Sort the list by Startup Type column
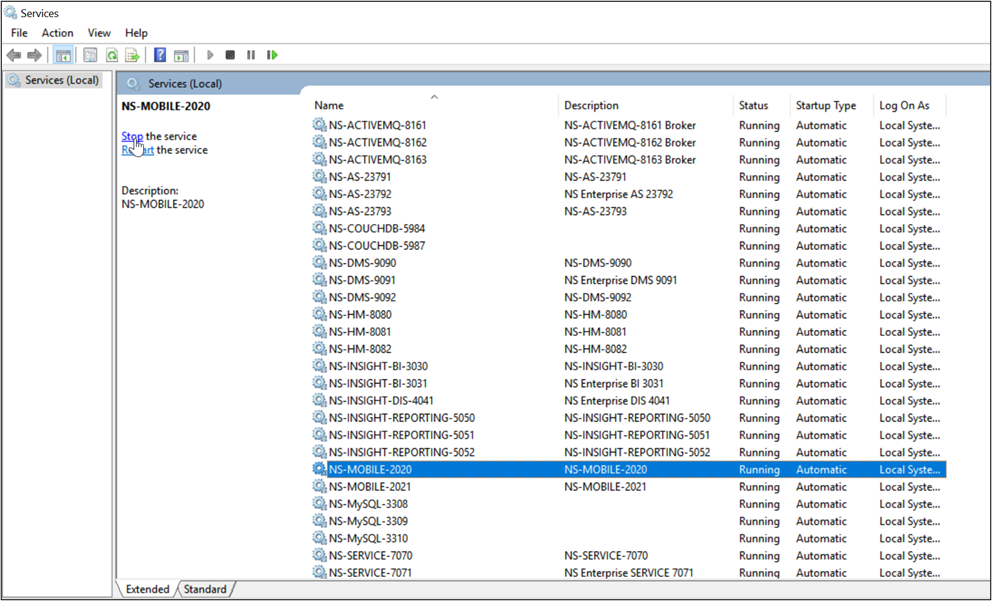This screenshot has width=992, height=601. click(825, 105)
